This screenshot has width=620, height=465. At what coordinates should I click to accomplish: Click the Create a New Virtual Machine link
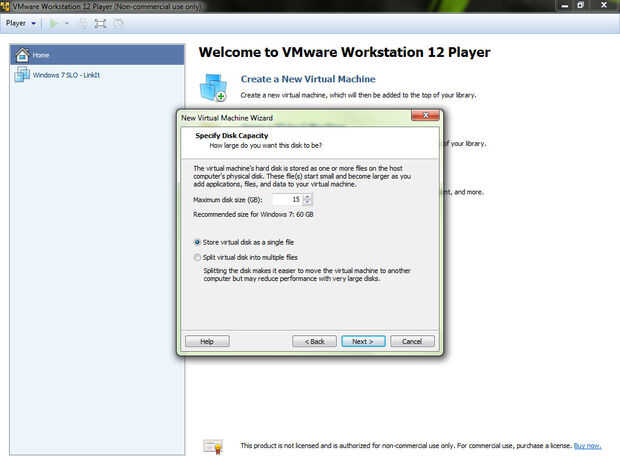pyautogui.click(x=308, y=79)
